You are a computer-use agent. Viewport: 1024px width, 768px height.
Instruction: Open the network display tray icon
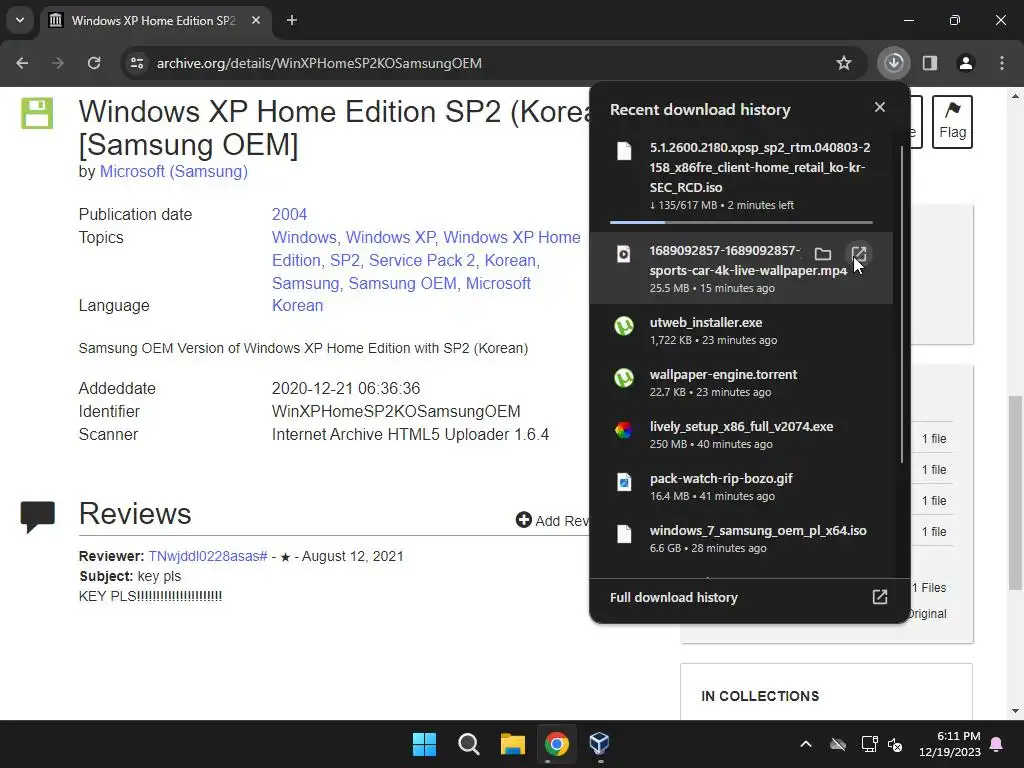point(869,744)
